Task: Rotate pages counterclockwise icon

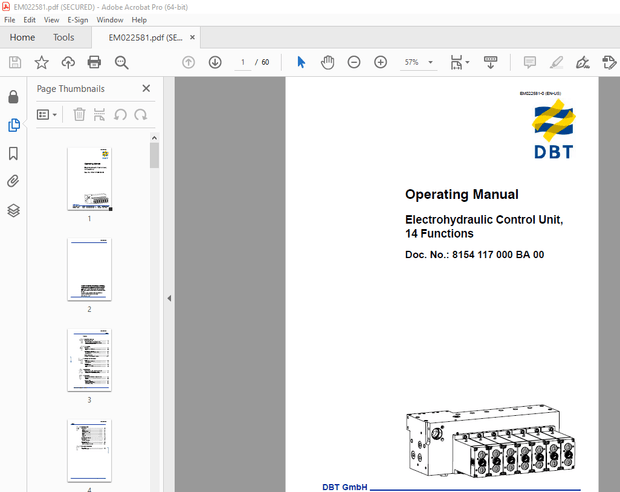Action: [x=120, y=115]
